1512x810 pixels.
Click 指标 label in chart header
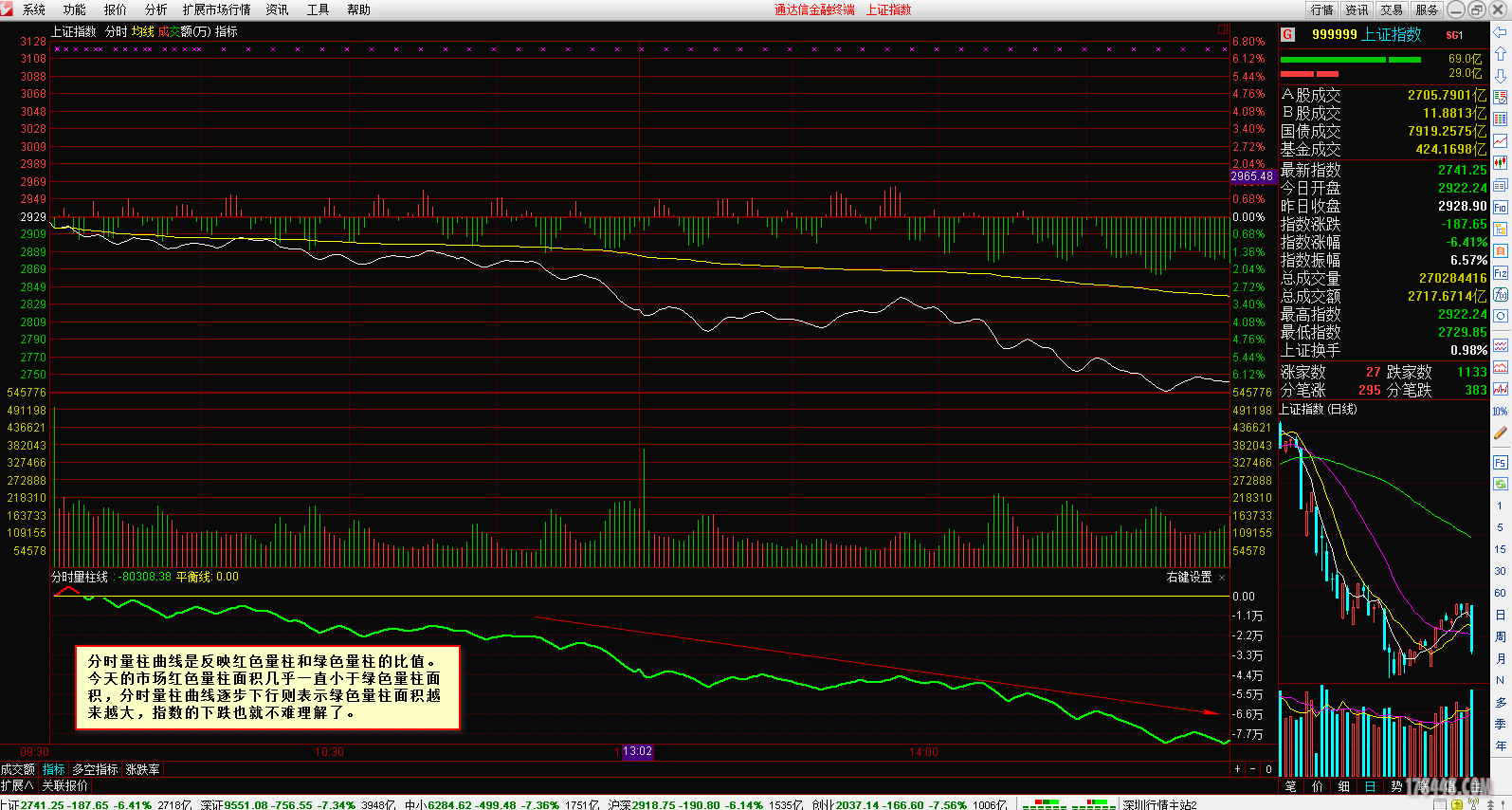(x=226, y=31)
